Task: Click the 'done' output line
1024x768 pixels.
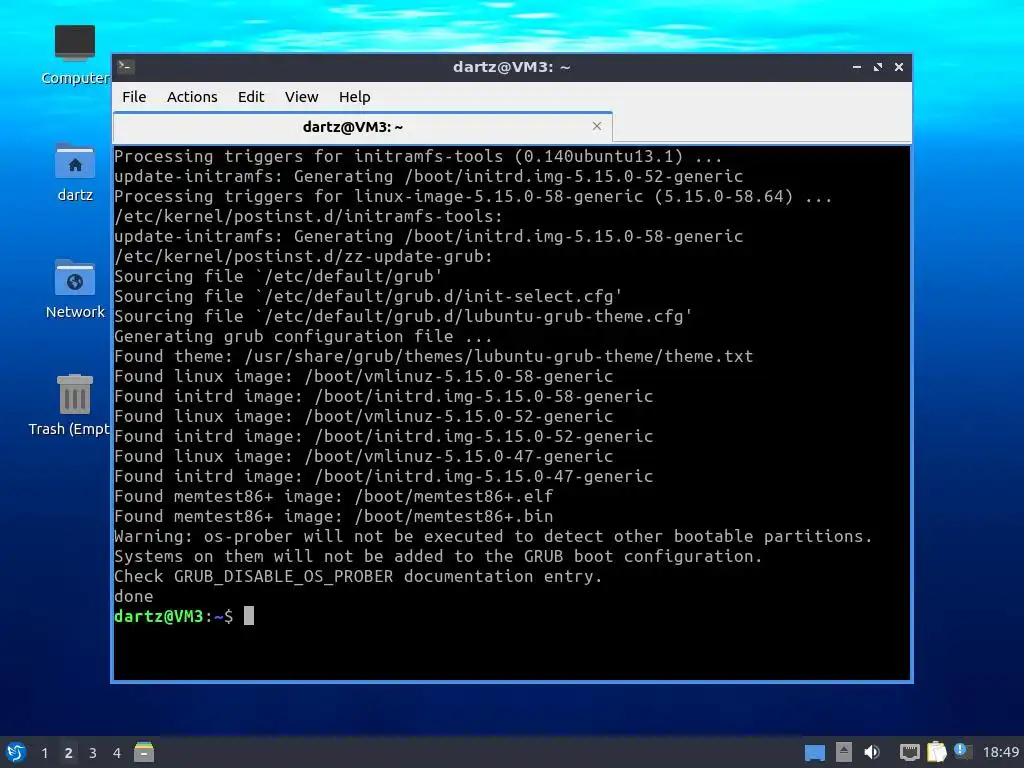Action: pyautogui.click(x=134, y=596)
